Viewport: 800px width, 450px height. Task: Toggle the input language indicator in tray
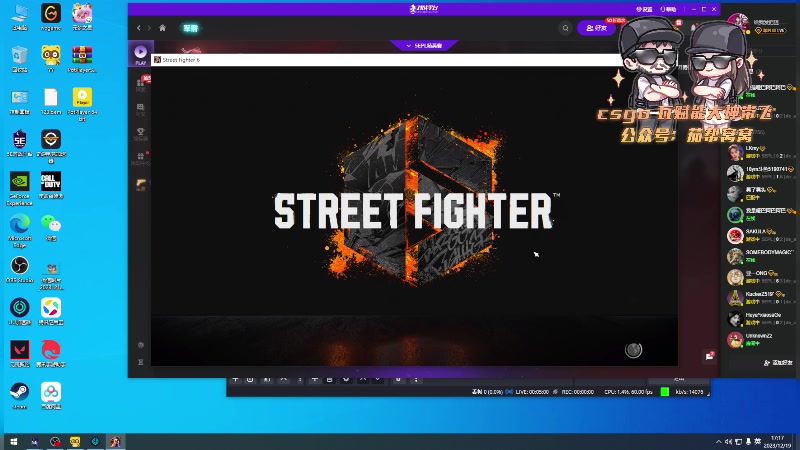pyautogui.click(x=758, y=442)
